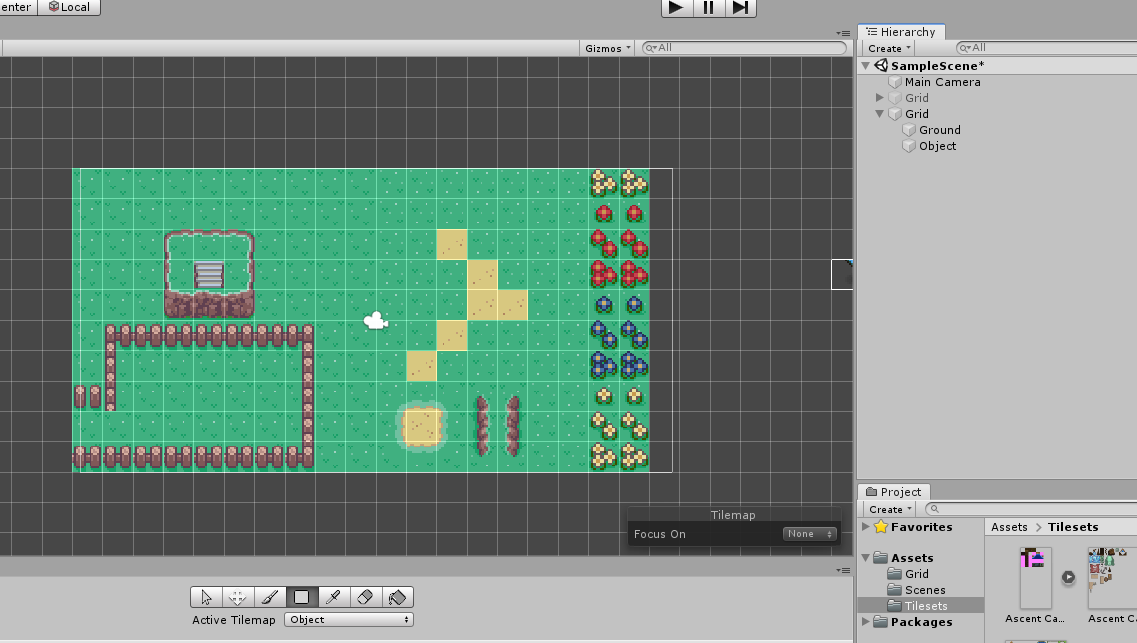Click Create in the Hierarchy panel
The width and height of the screenshot is (1137, 643).
pyautogui.click(x=886, y=48)
